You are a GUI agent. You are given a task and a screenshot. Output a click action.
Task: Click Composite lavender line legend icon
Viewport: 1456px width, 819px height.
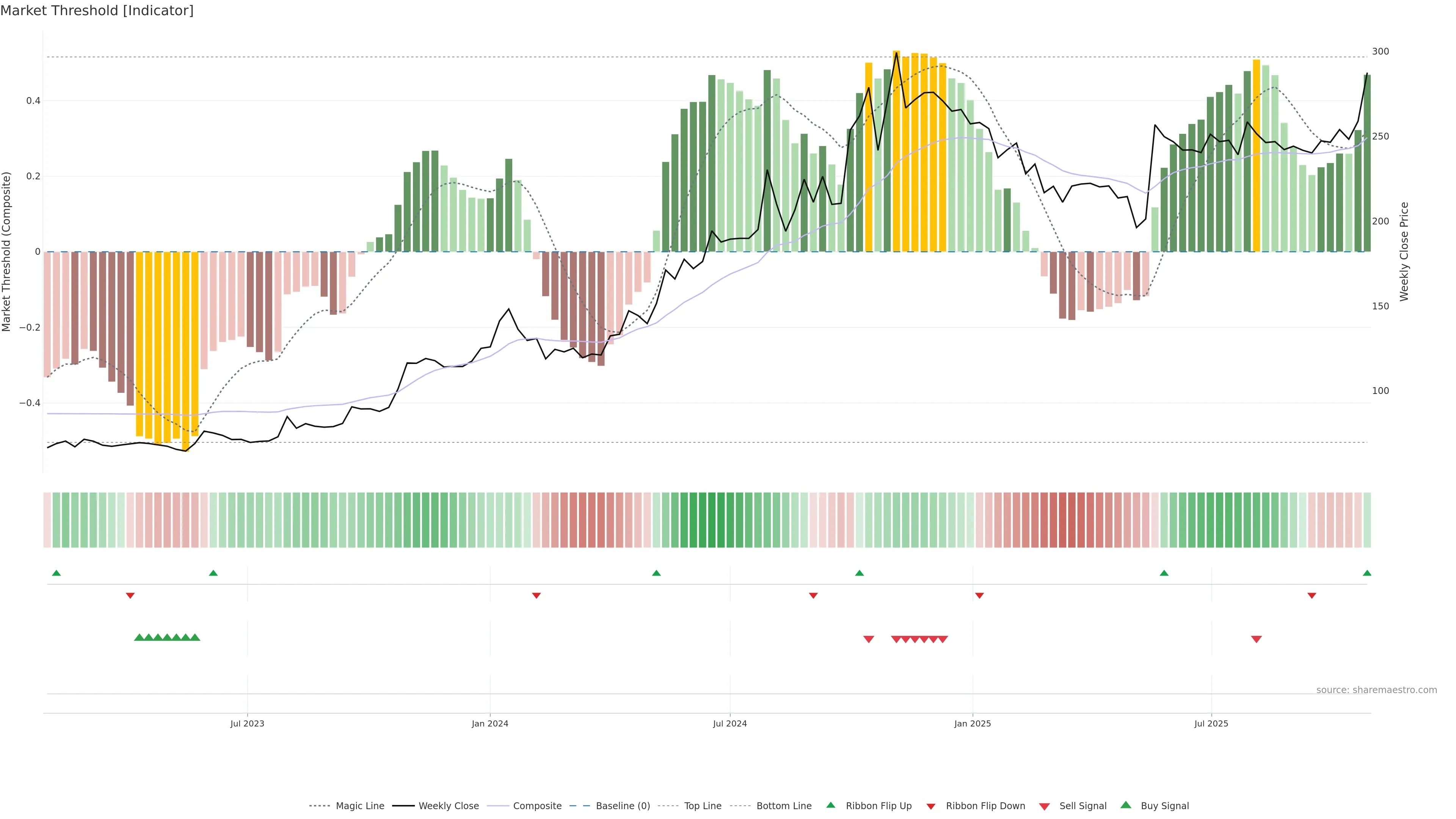[498, 806]
